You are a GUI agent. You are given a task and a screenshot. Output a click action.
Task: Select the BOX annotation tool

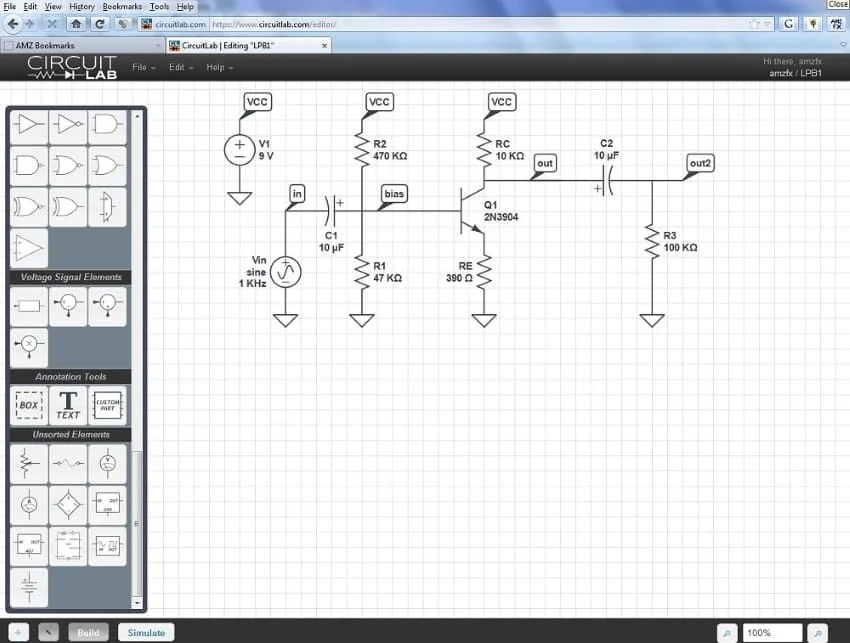click(28, 404)
